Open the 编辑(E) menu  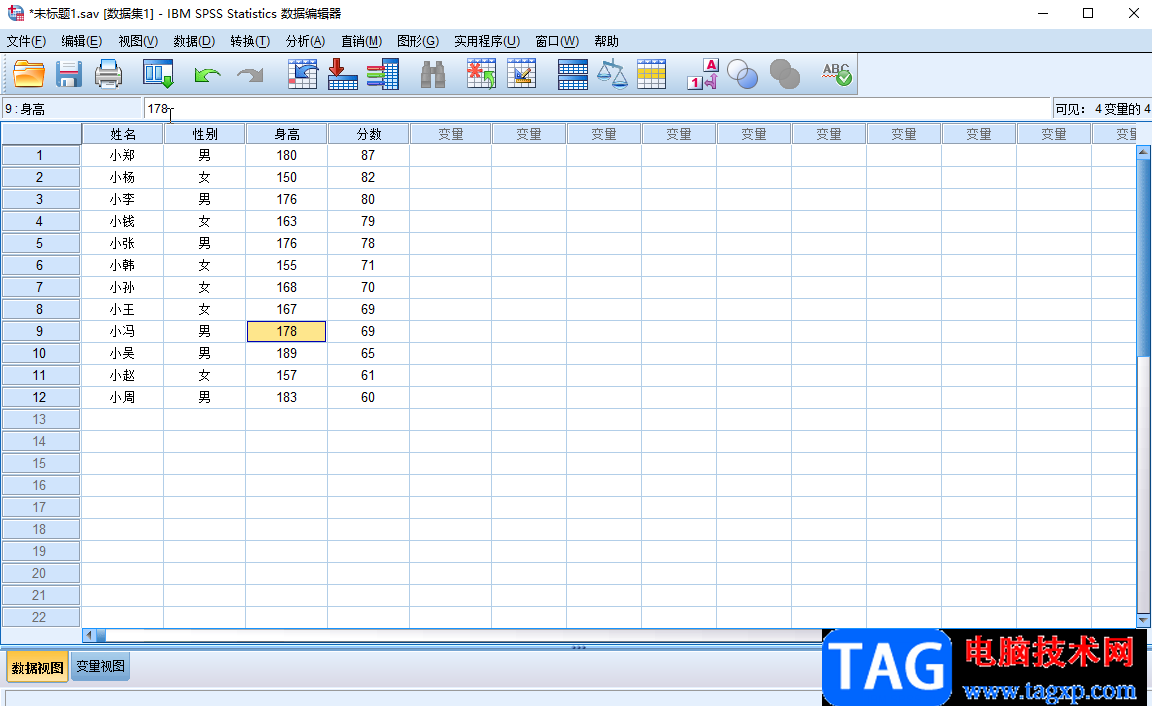pyautogui.click(x=82, y=41)
